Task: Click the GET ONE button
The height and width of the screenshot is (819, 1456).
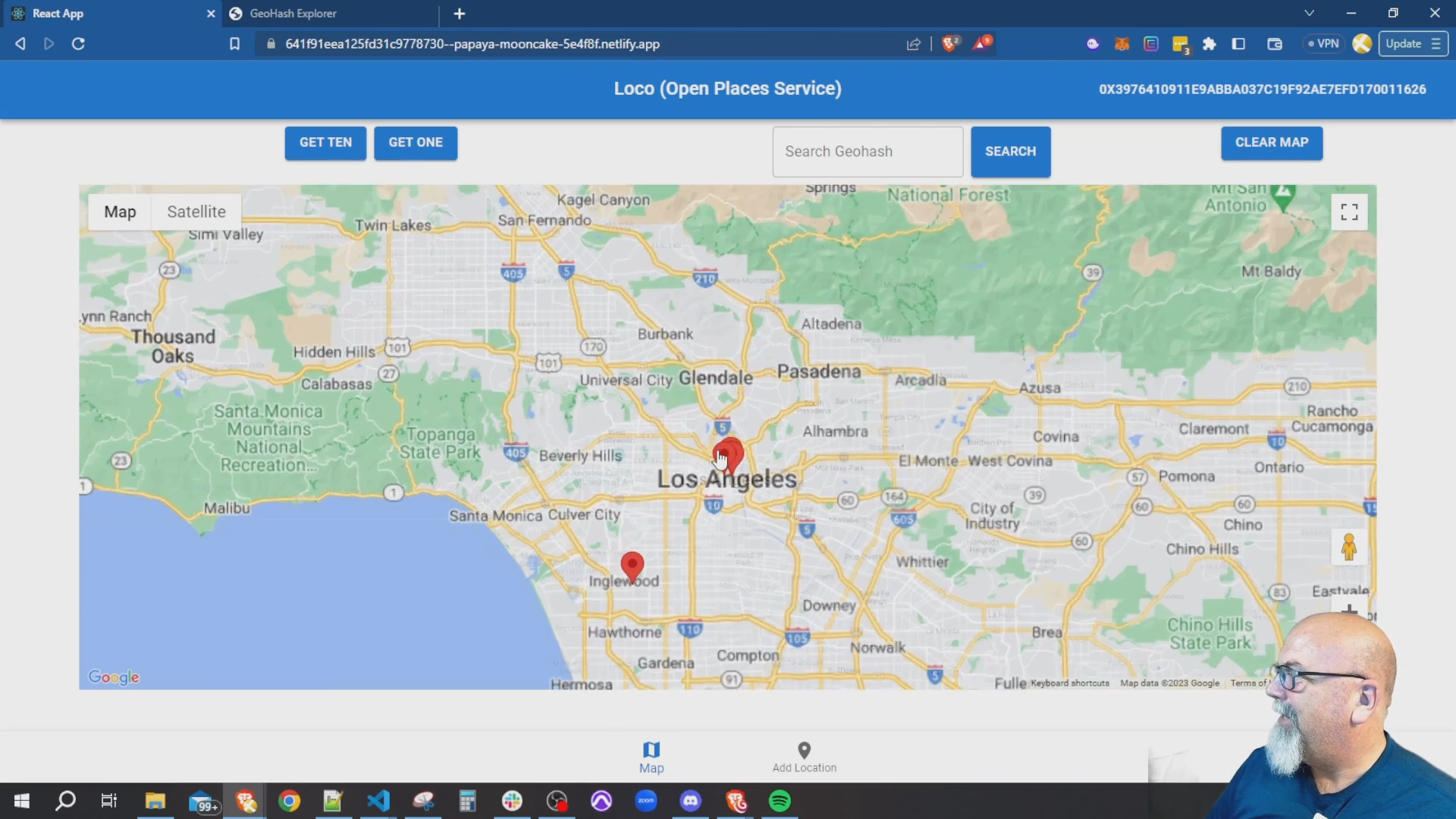Action: (416, 143)
